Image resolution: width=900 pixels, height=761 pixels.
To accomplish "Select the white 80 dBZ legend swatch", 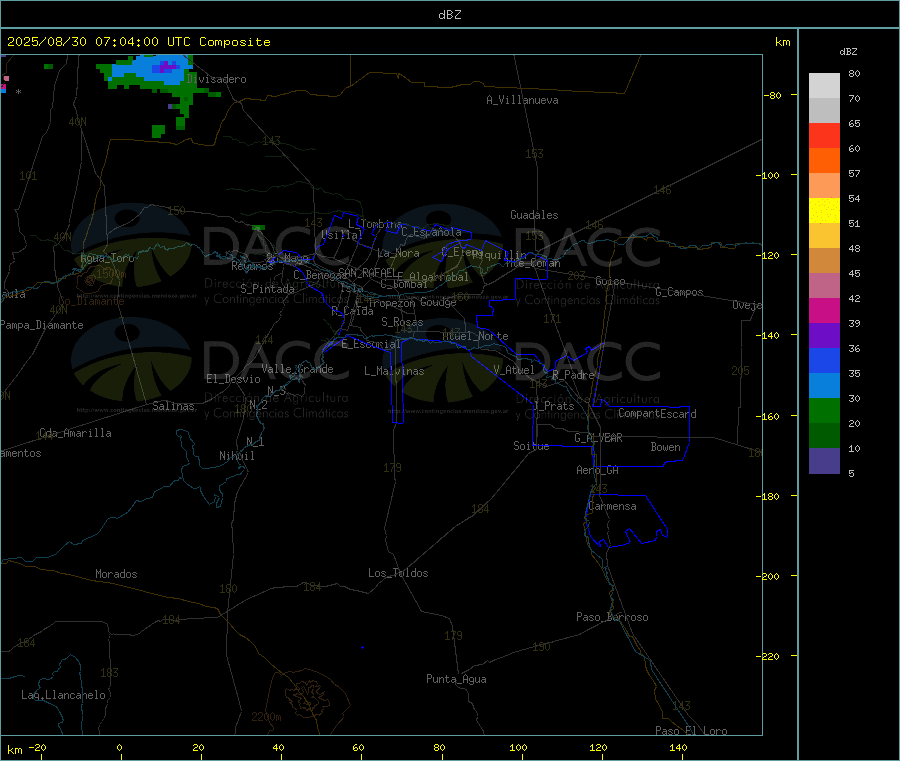I will pos(824,86).
